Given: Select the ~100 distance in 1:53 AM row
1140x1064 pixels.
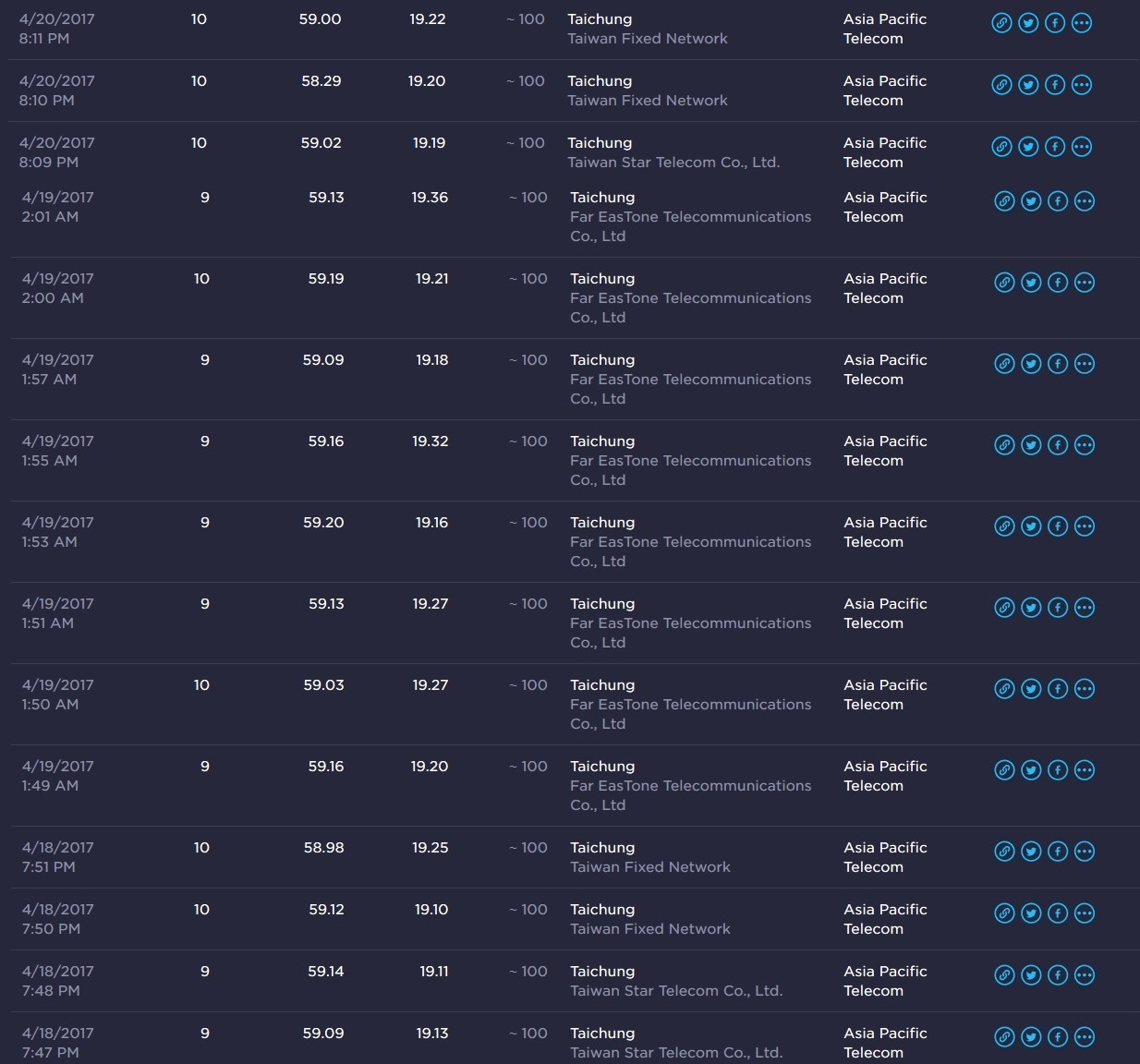Looking at the screenshot, I should 528,523.
